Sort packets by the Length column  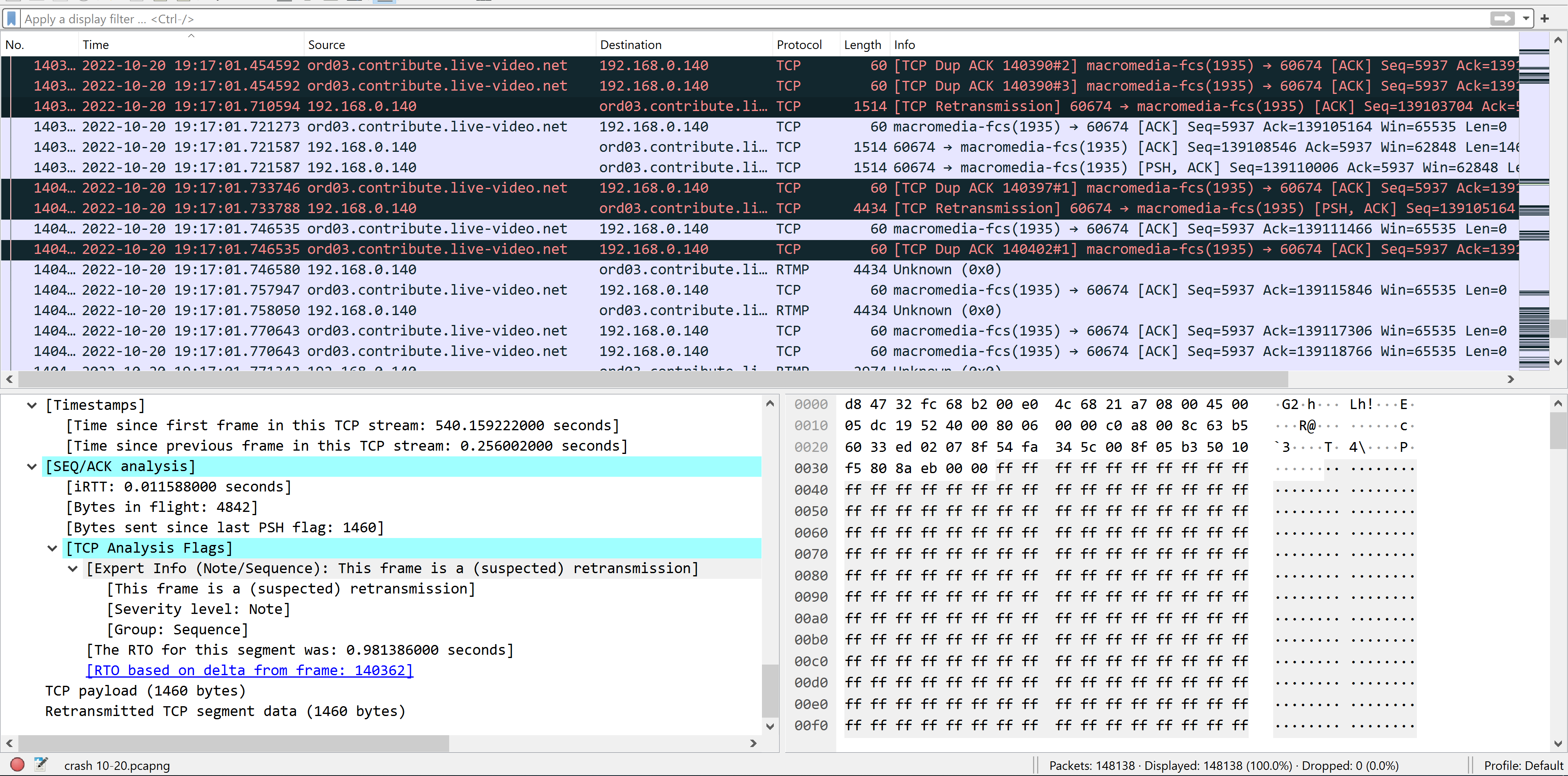pos(864,44)
